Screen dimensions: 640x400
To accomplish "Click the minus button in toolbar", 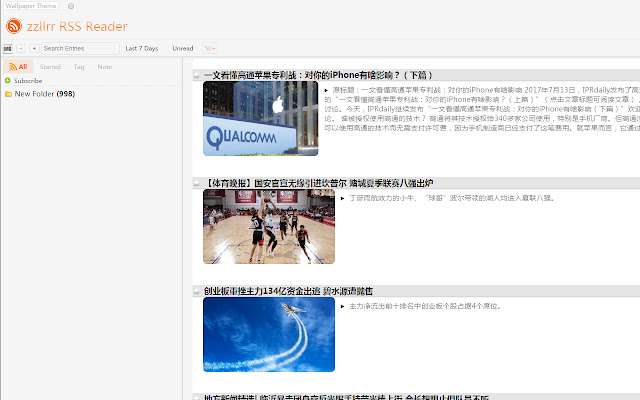I will [x=21, y=48].
